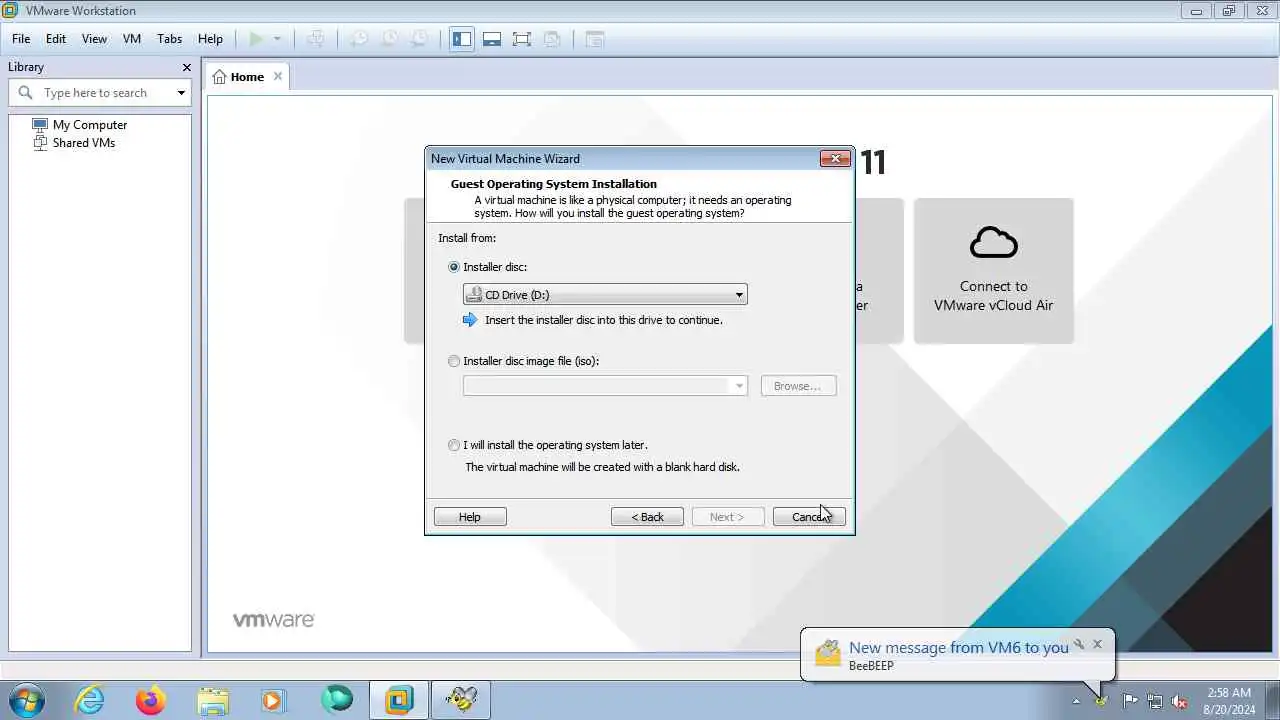Show hidden tray icons arrow
The image size is (1280, 720).
pyautogui.click(x=1076, y=701)
